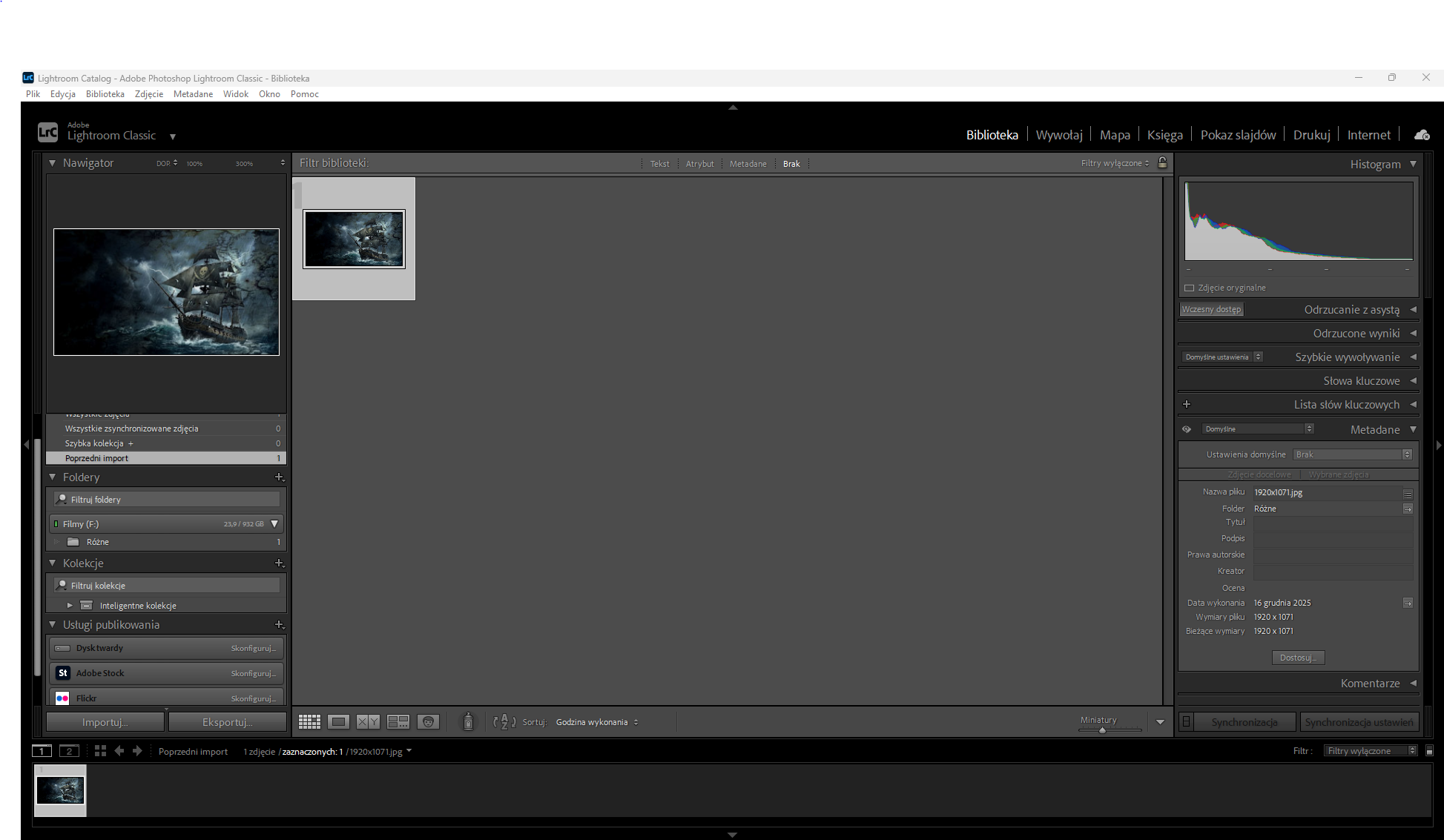The image size is (1444, 840).
Task: Click the main window button labeled 1
Action: click(42, 751)
